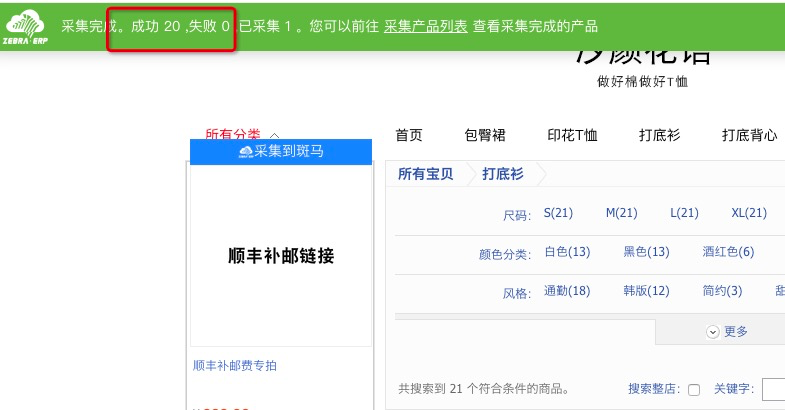Click the 顺丰补邮链接 product thumbnail
785x410 pixels.
click(x=281, y=257)
